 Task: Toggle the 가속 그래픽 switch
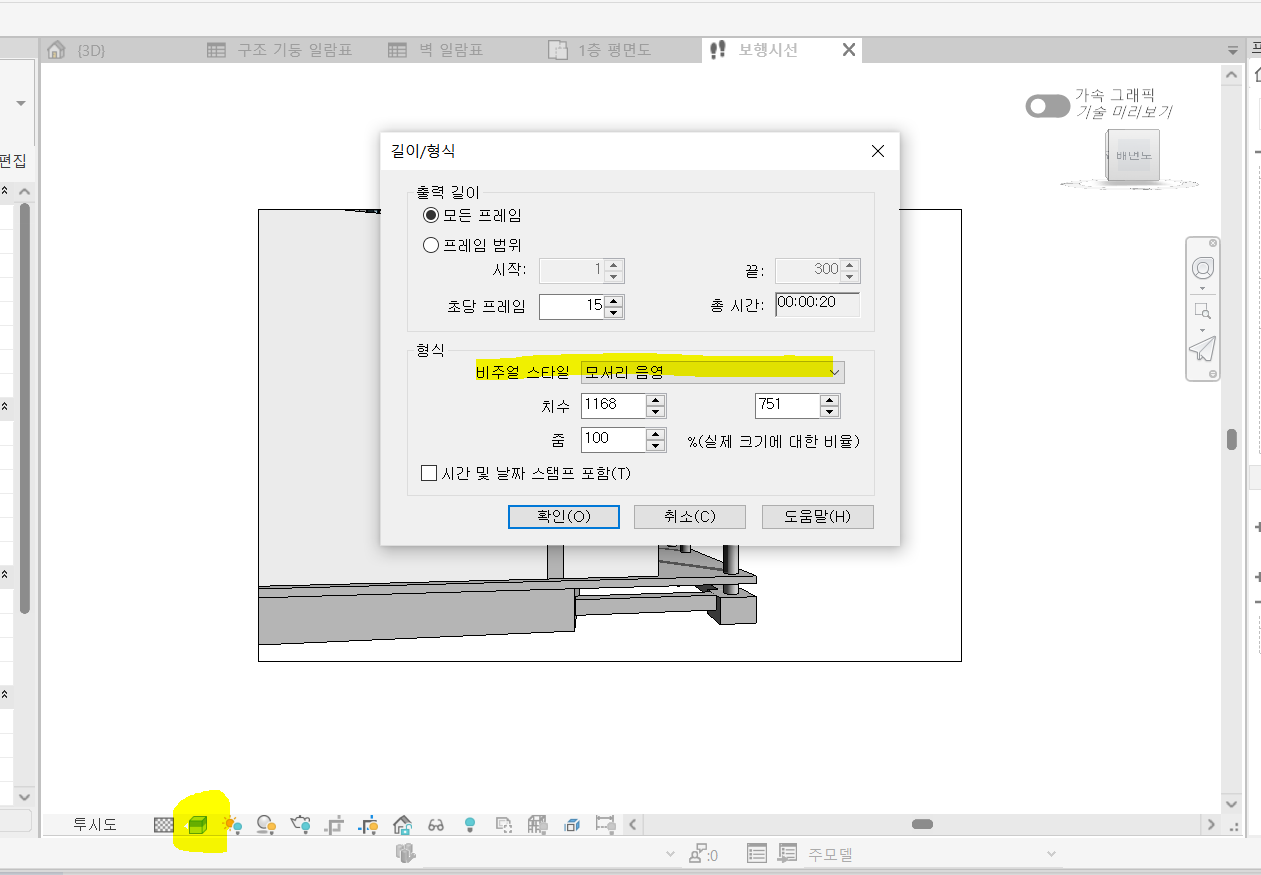[x=1047, y=106]
